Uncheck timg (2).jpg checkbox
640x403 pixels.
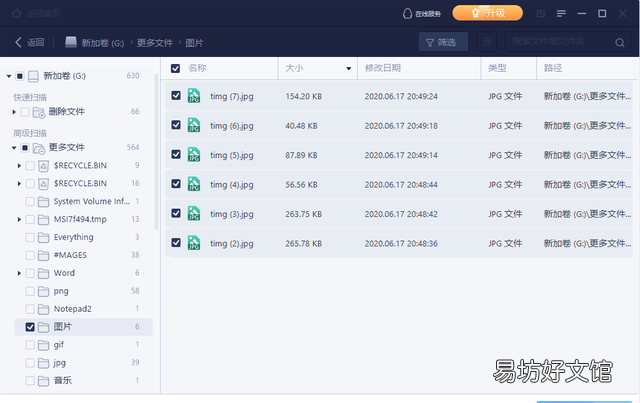pos(176,243)
